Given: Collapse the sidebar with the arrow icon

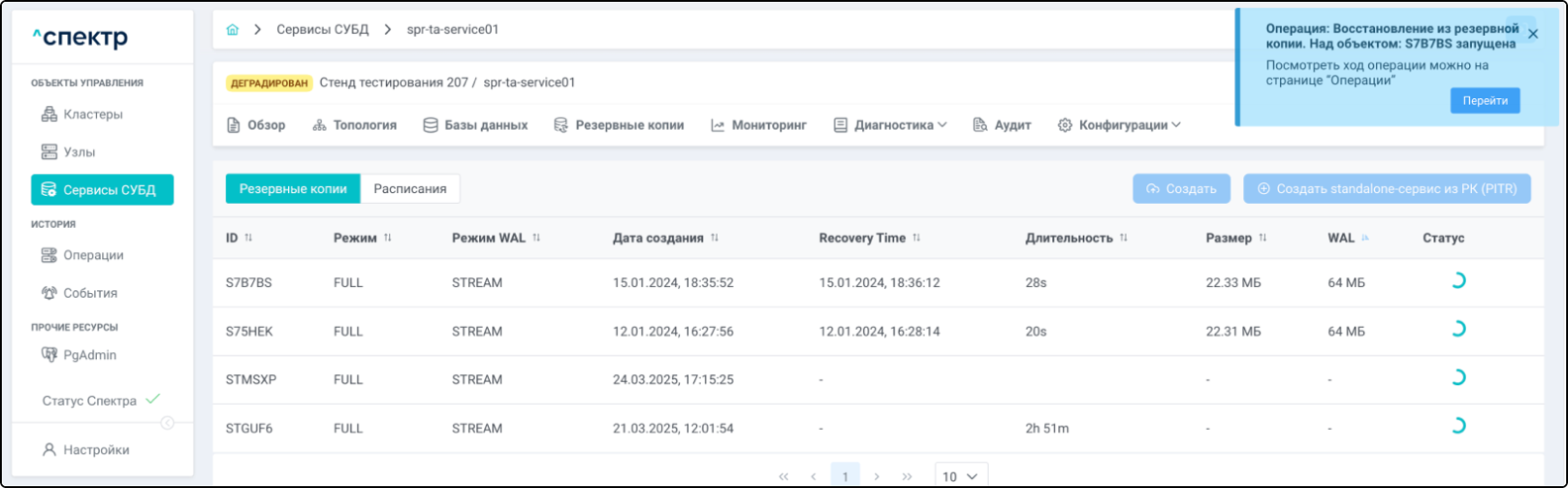Looking at the screenshot, I should click(167, 424).
